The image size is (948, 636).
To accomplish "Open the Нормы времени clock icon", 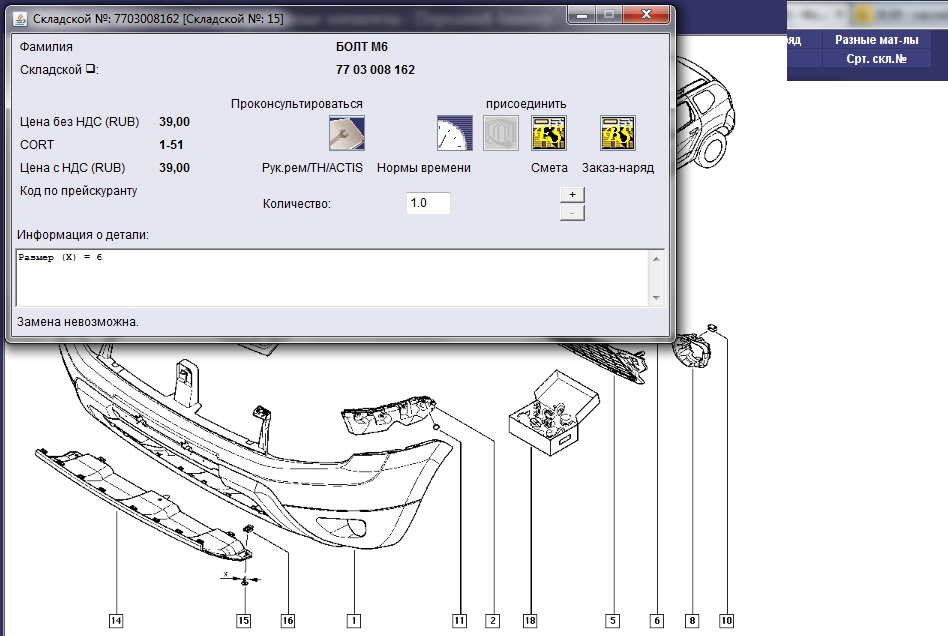I will 453,133.
